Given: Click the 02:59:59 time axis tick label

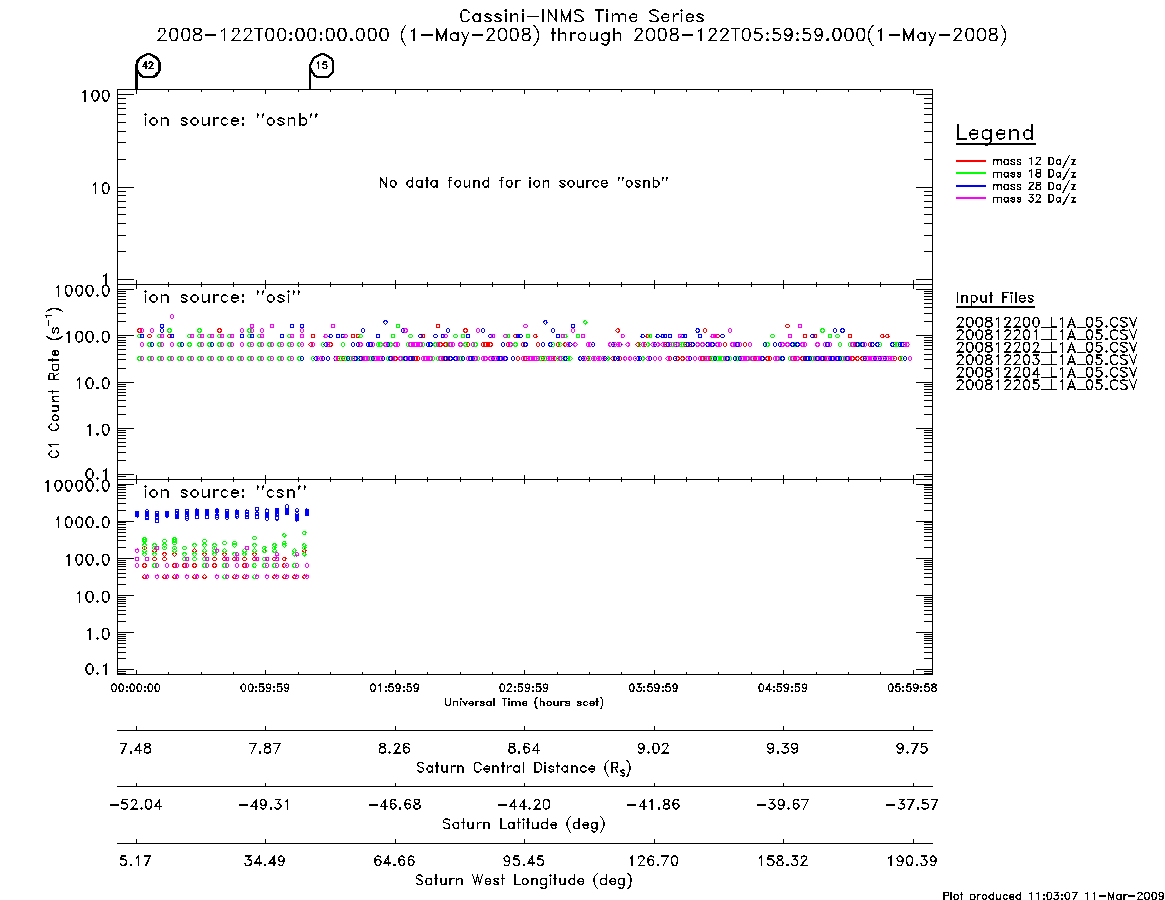Looking at the screenshot, I should click(x=524, y=688).
